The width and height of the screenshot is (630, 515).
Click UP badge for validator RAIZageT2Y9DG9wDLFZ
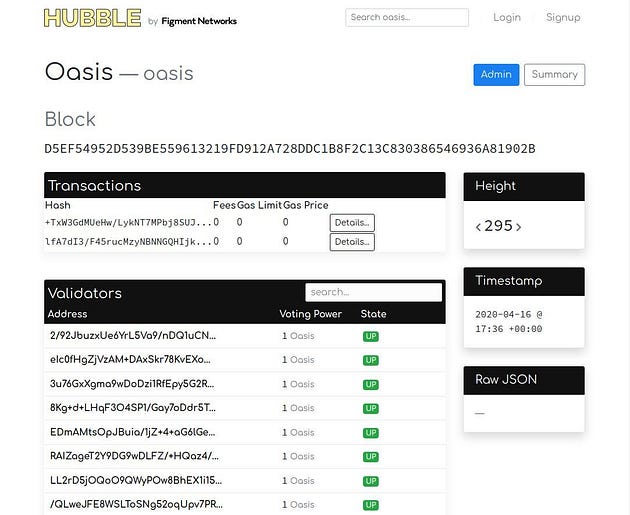pos(370,457)
